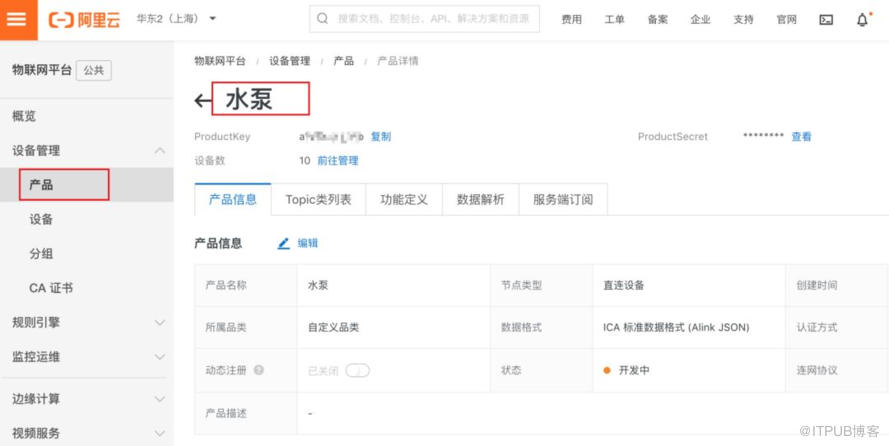
Task: Click the Alibaba Cloud logo
Action: [87, 19]
